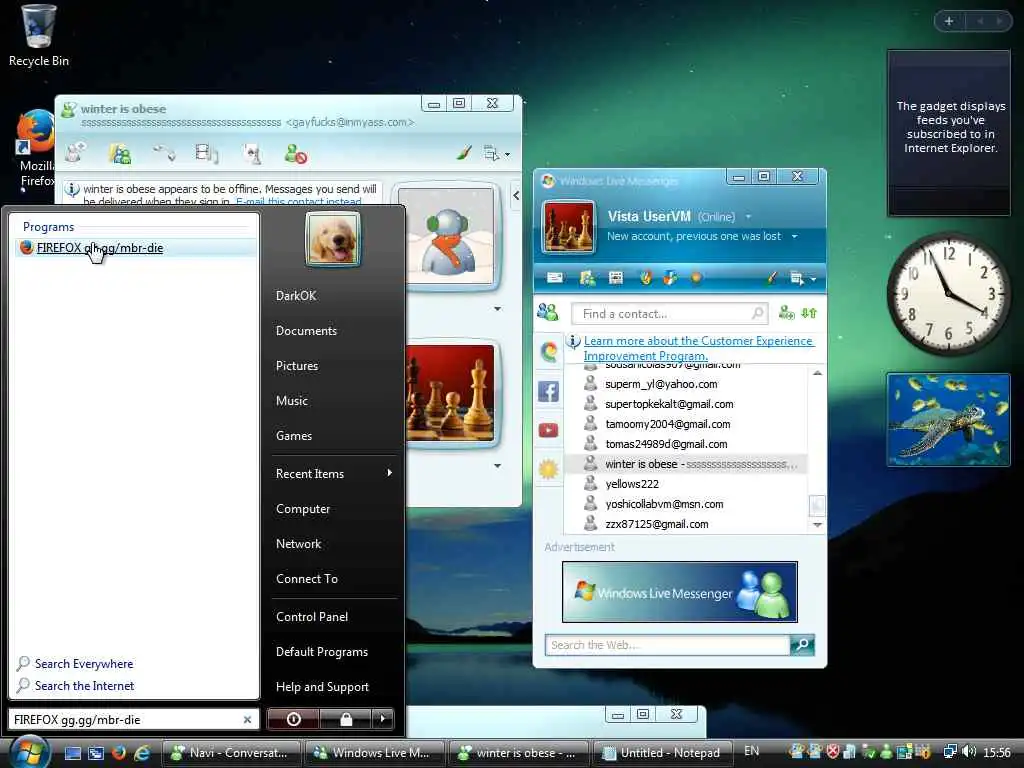Viewport: 1024px width, 768px height.
Task: Click the video call film icon
Action: pos(206,153)
